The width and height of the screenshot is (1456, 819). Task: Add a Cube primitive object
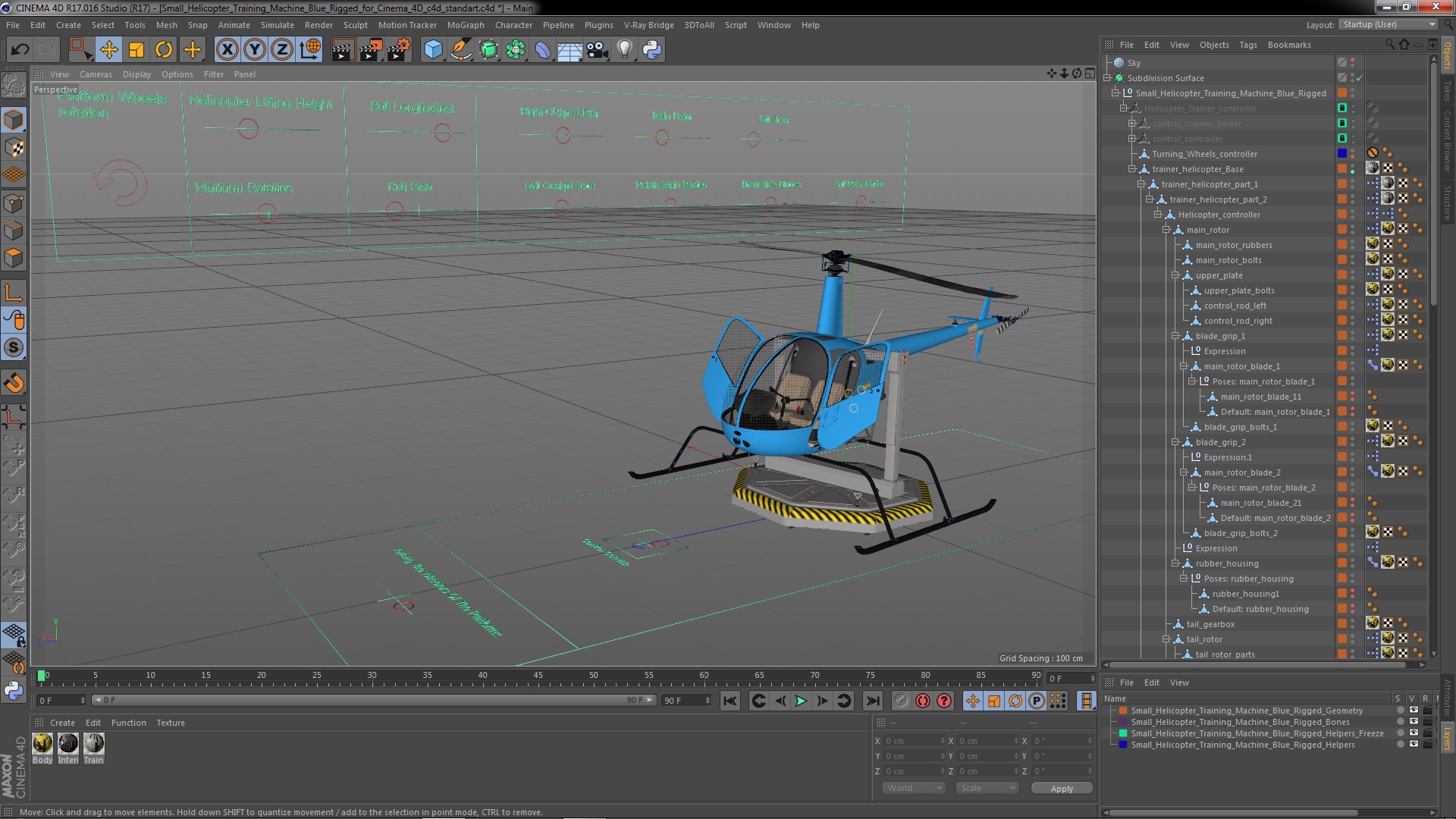433,50
